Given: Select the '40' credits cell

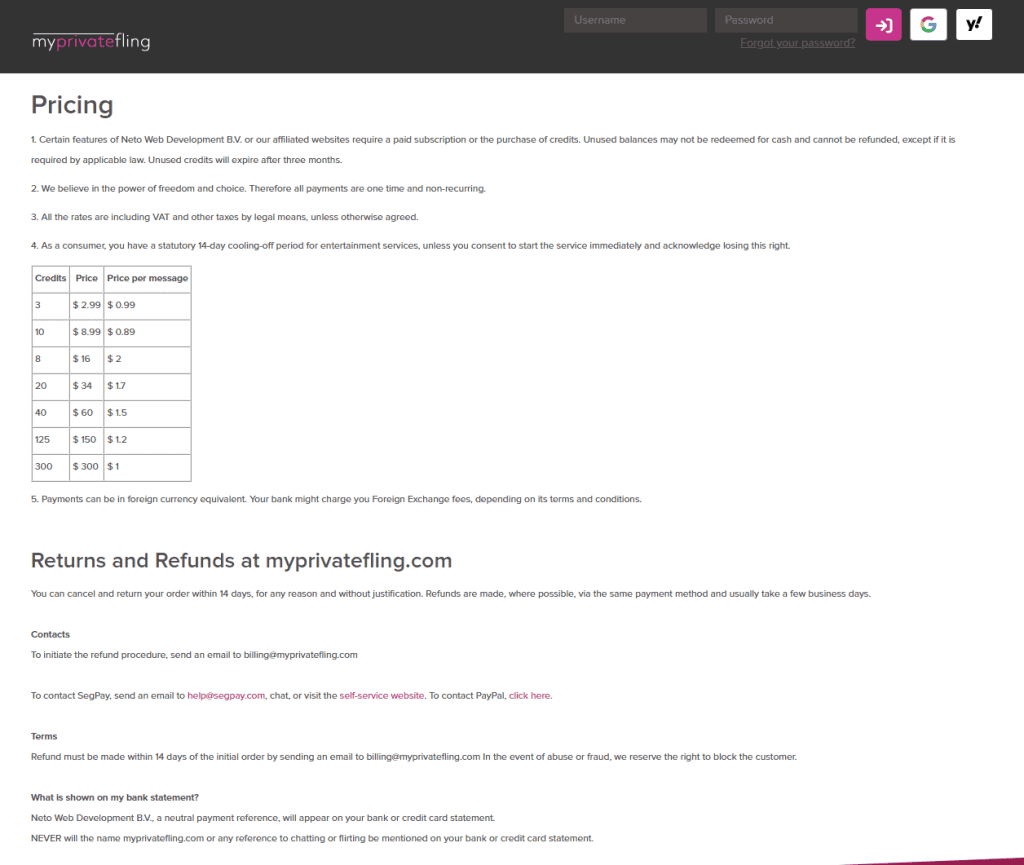Looking at the screenshot, I should pos(50,413).
